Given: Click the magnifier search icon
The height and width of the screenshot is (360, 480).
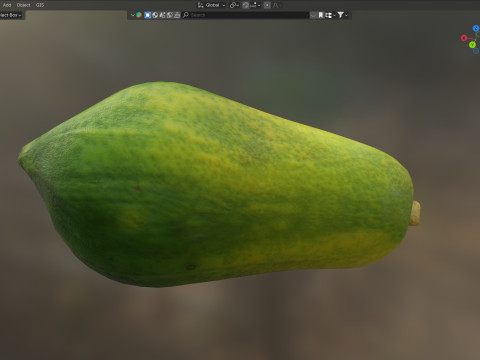Looking at the screenshot, I should click(186, 15).
